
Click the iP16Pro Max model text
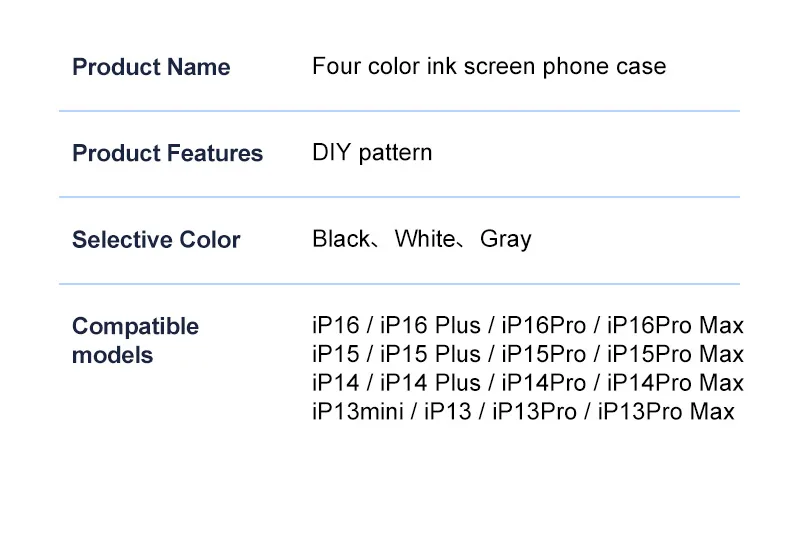pyautogui.click(x=676, y=326)
